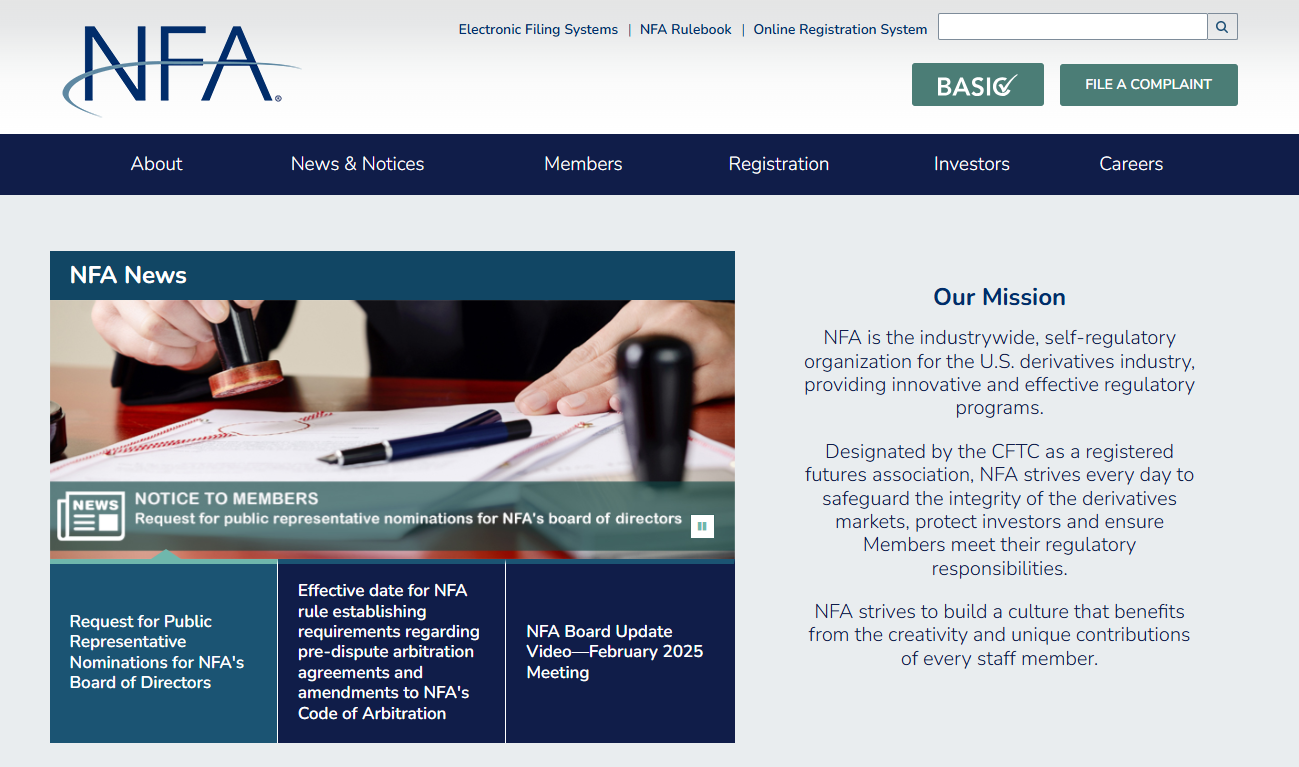Pause the news slideshow
Viewport: 1299px width, 767px height.
tap(702, 526)
